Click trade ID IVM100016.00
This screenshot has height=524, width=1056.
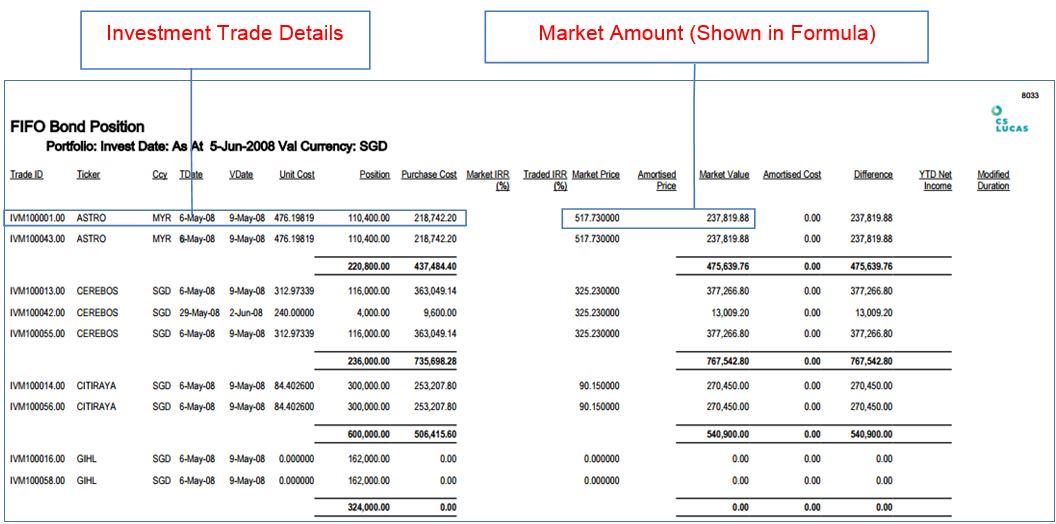click(x=37, y=459)
